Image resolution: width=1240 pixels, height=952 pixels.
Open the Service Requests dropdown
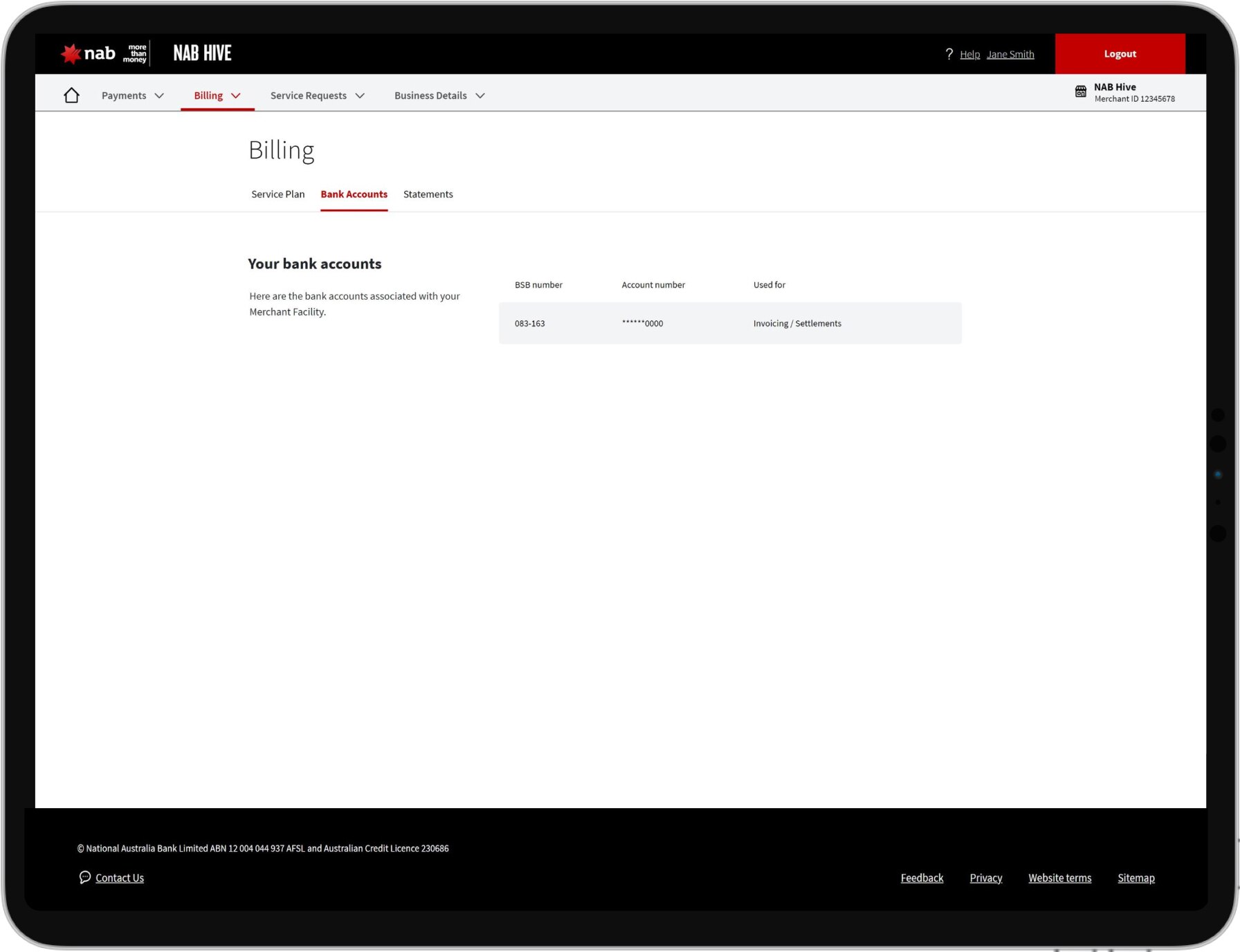tap(317, 95)
